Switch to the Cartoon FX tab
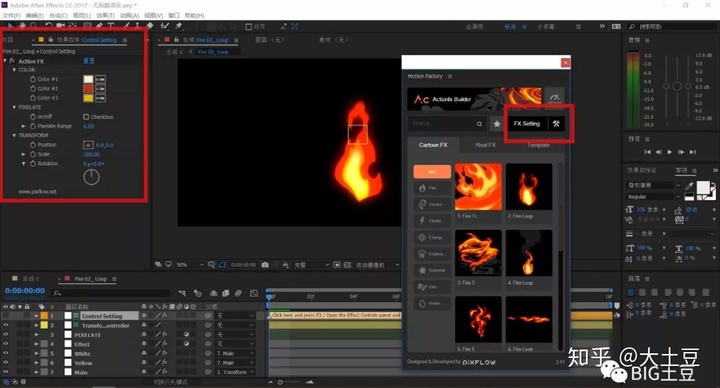This screenshot has height=388, width=720. (x=433, y=145)
